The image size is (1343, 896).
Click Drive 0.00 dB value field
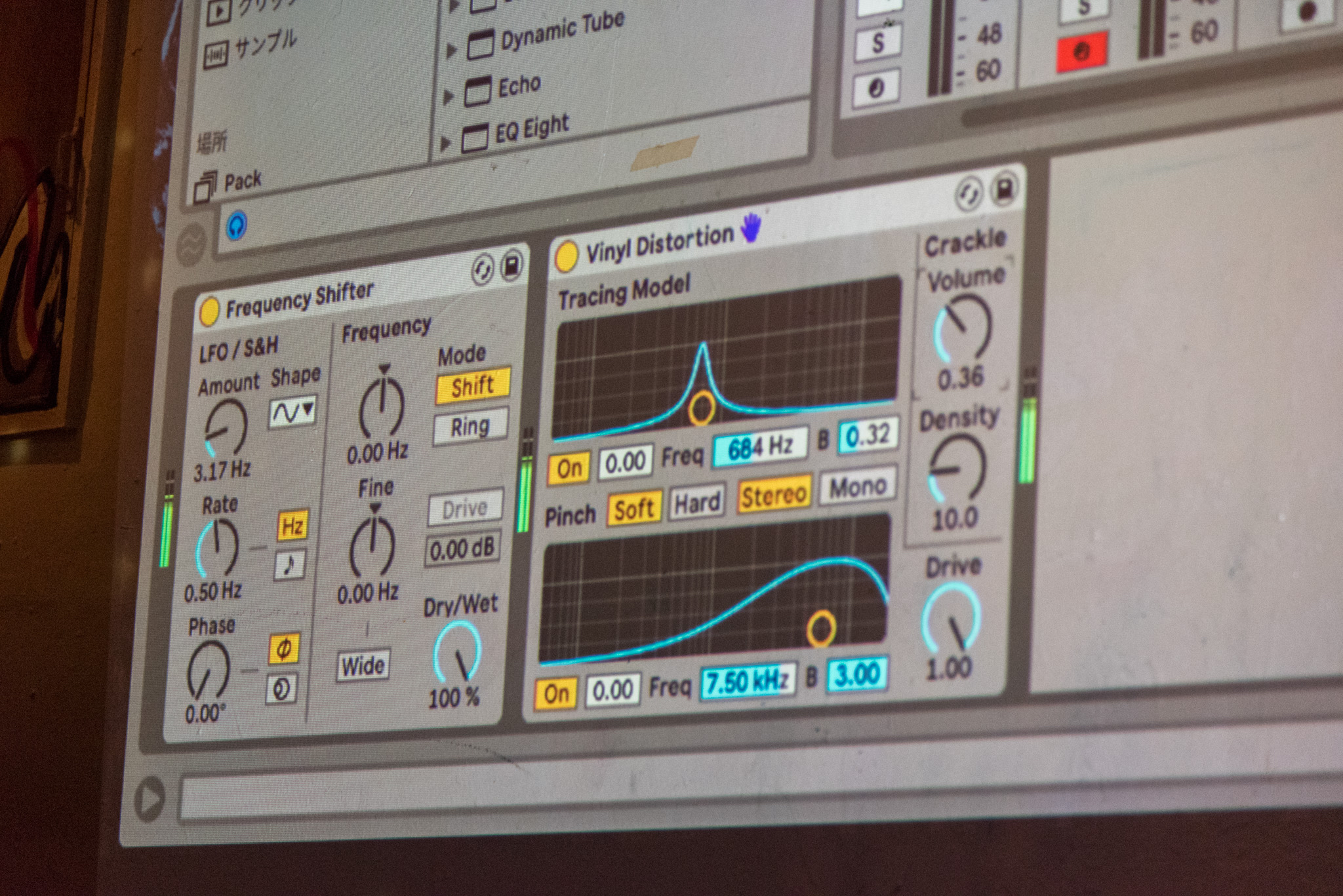pyautogui.click(x=462, y=549)
